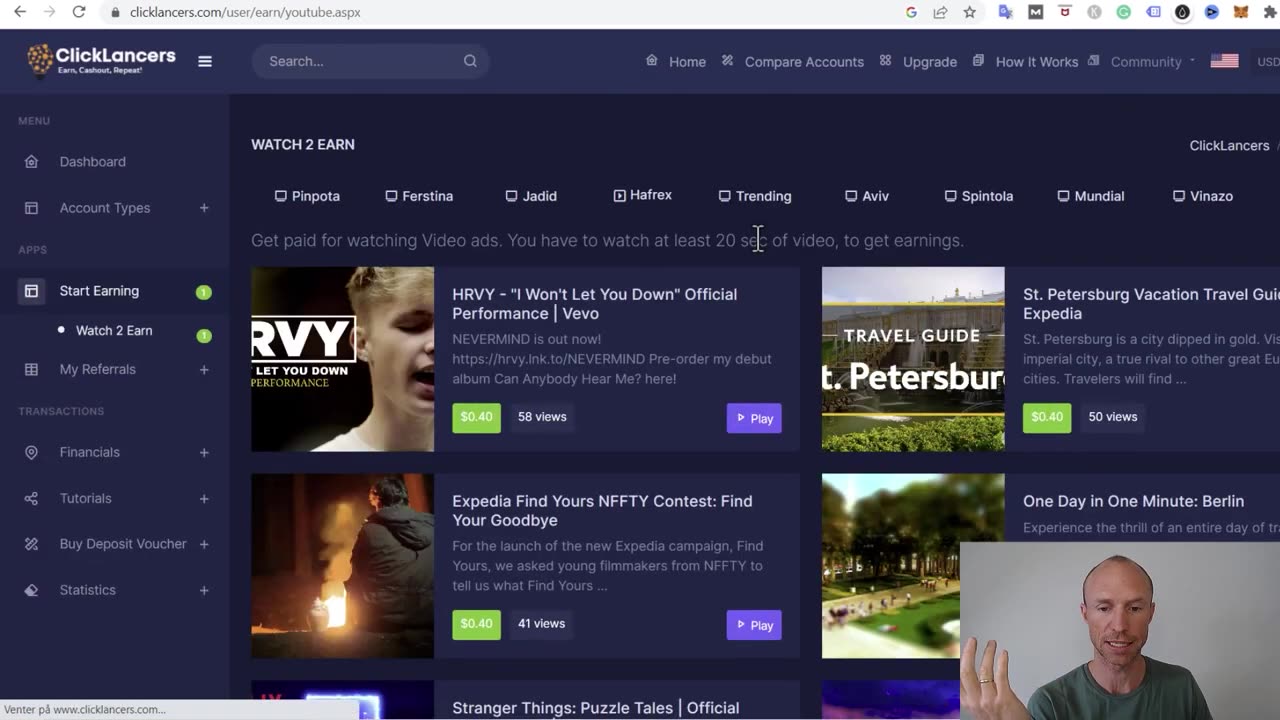Click the '50 views' label
This screenshot has width=1280, height=720.
point(1113,417)
